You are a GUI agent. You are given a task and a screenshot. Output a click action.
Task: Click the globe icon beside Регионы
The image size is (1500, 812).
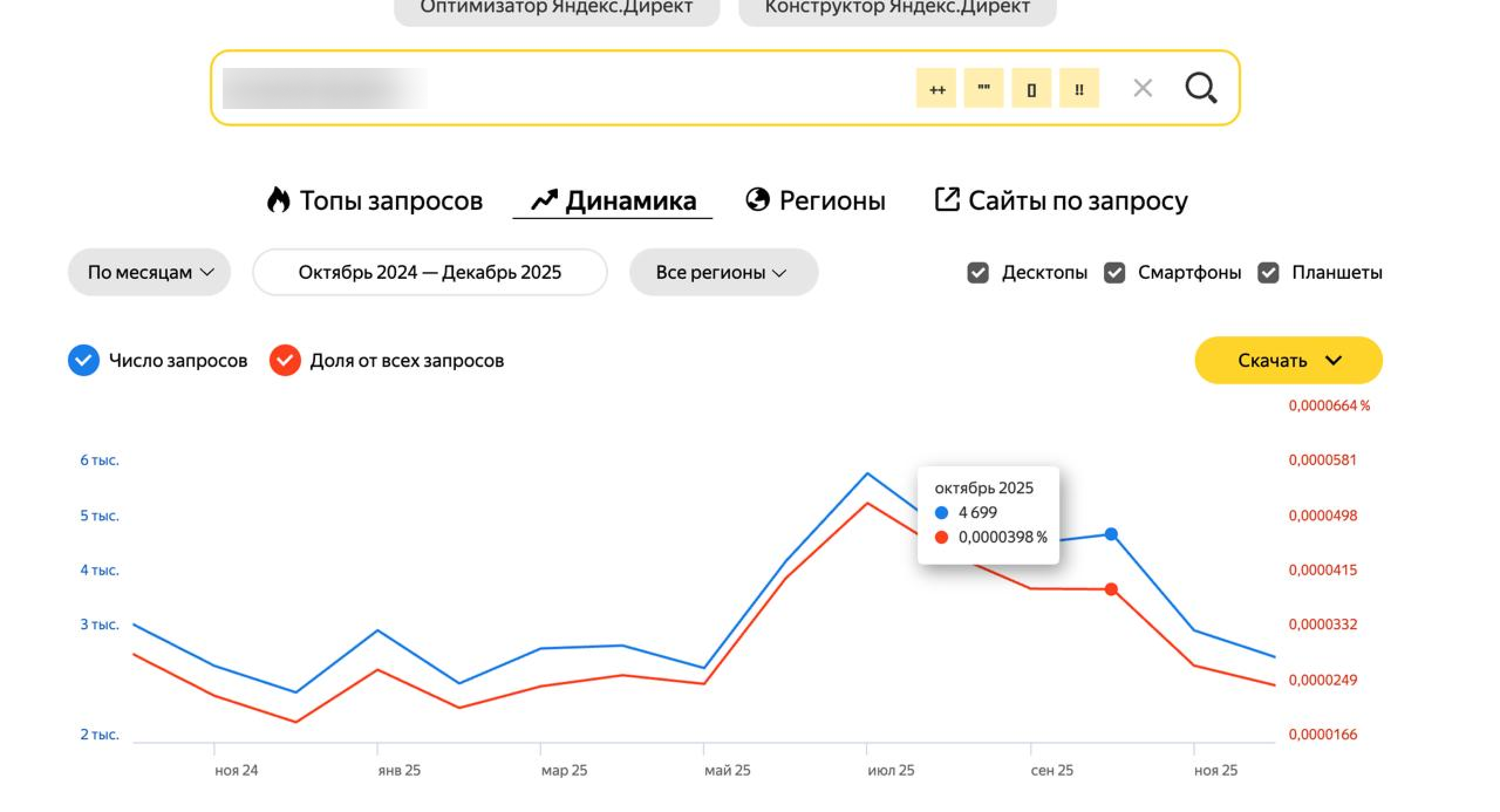[x=757, y=200]
